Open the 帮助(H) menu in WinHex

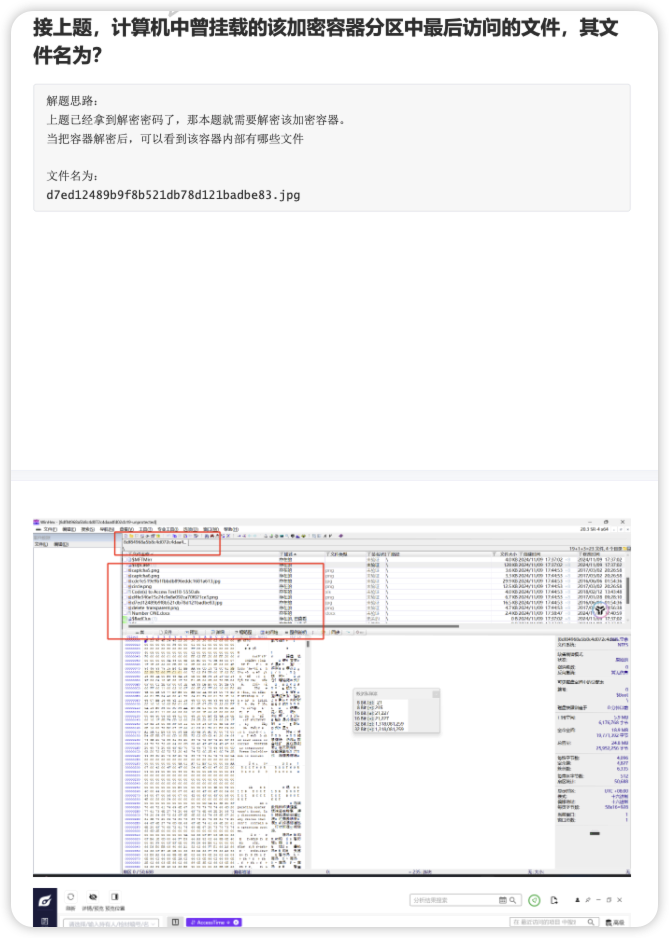point(232,529)
